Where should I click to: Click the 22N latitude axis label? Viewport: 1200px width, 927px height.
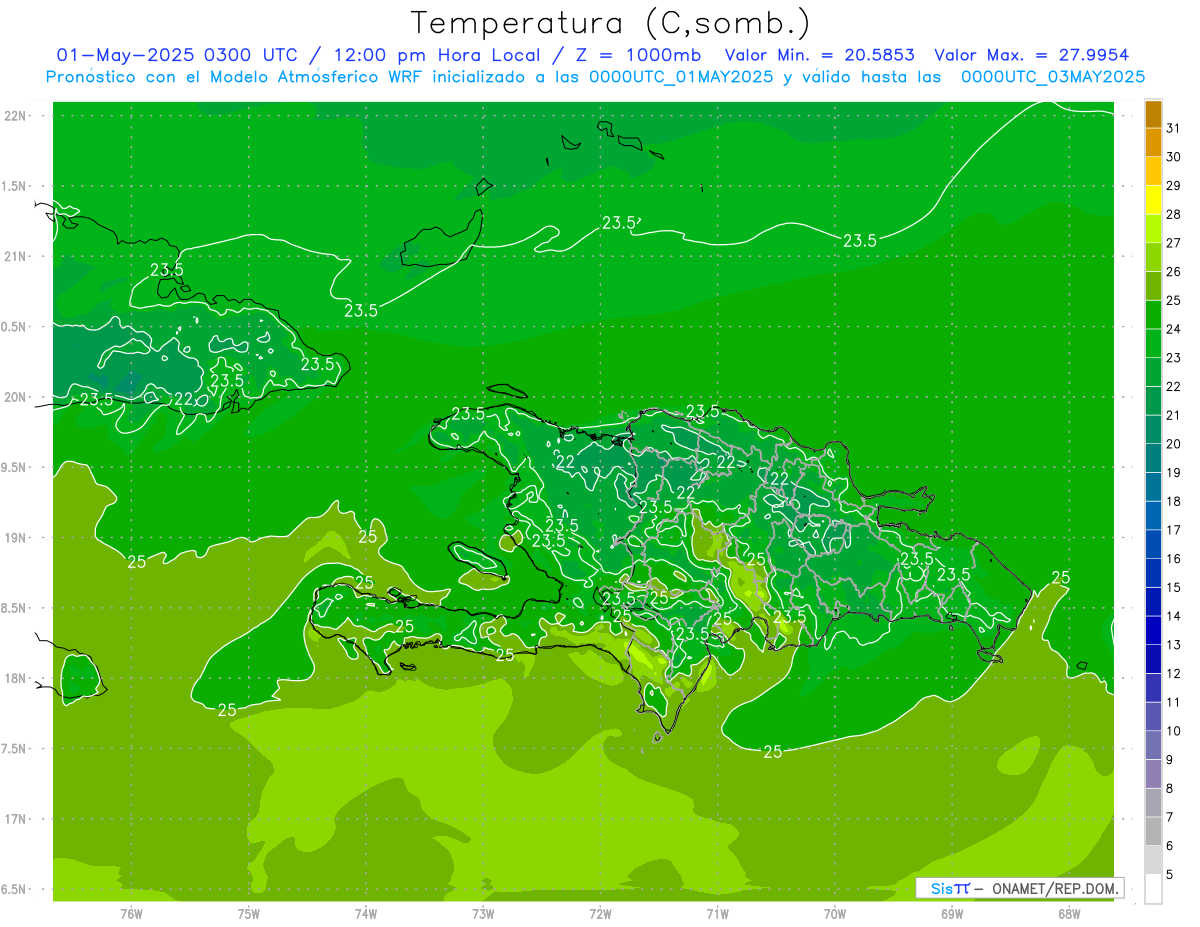[17, 116]
